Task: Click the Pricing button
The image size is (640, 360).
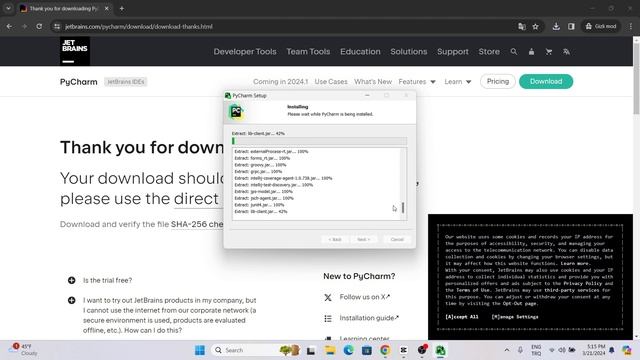Action: [x=498, y=81]
